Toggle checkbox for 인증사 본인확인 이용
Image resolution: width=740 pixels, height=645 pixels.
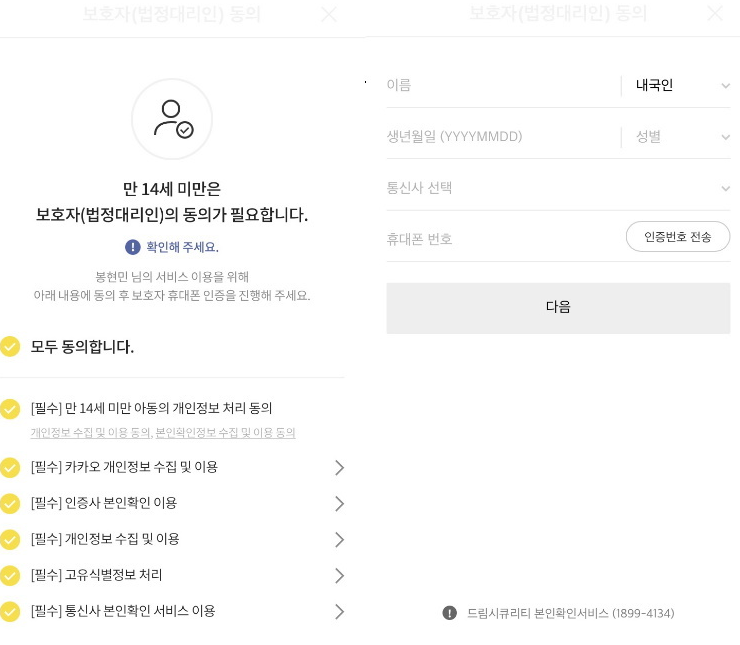[10, 503]
